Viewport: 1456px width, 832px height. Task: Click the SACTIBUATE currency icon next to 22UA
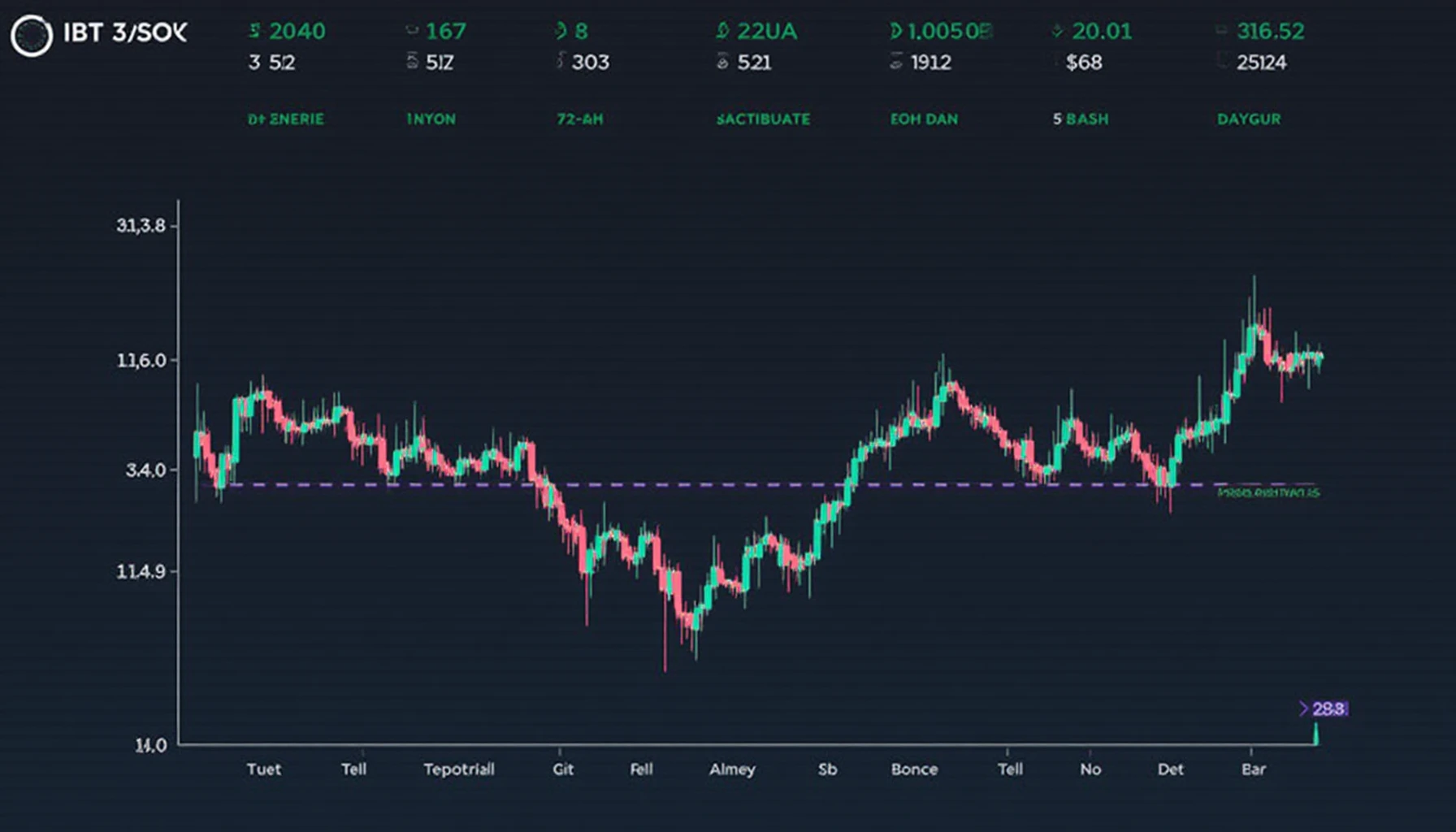pos(724,31)
